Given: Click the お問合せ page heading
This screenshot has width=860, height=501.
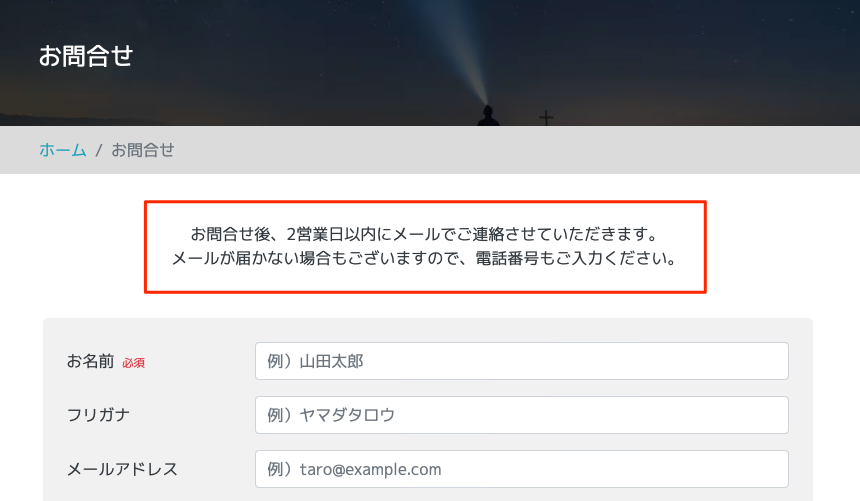Looking at the screenshot, I should pos(86,56).
